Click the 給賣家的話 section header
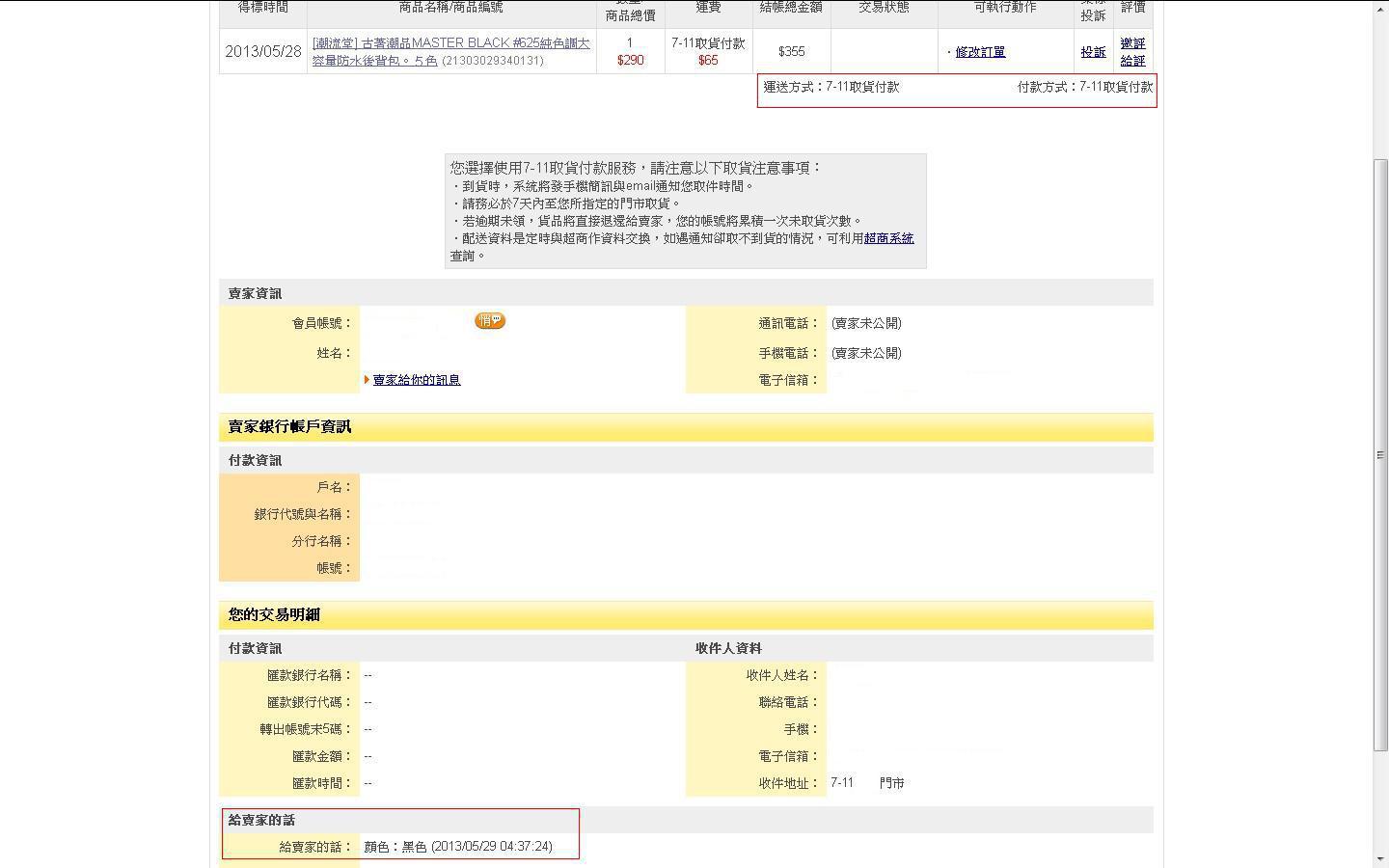Image resolution: width=1389 pixels, height=868 pixels. coord(261,820)
